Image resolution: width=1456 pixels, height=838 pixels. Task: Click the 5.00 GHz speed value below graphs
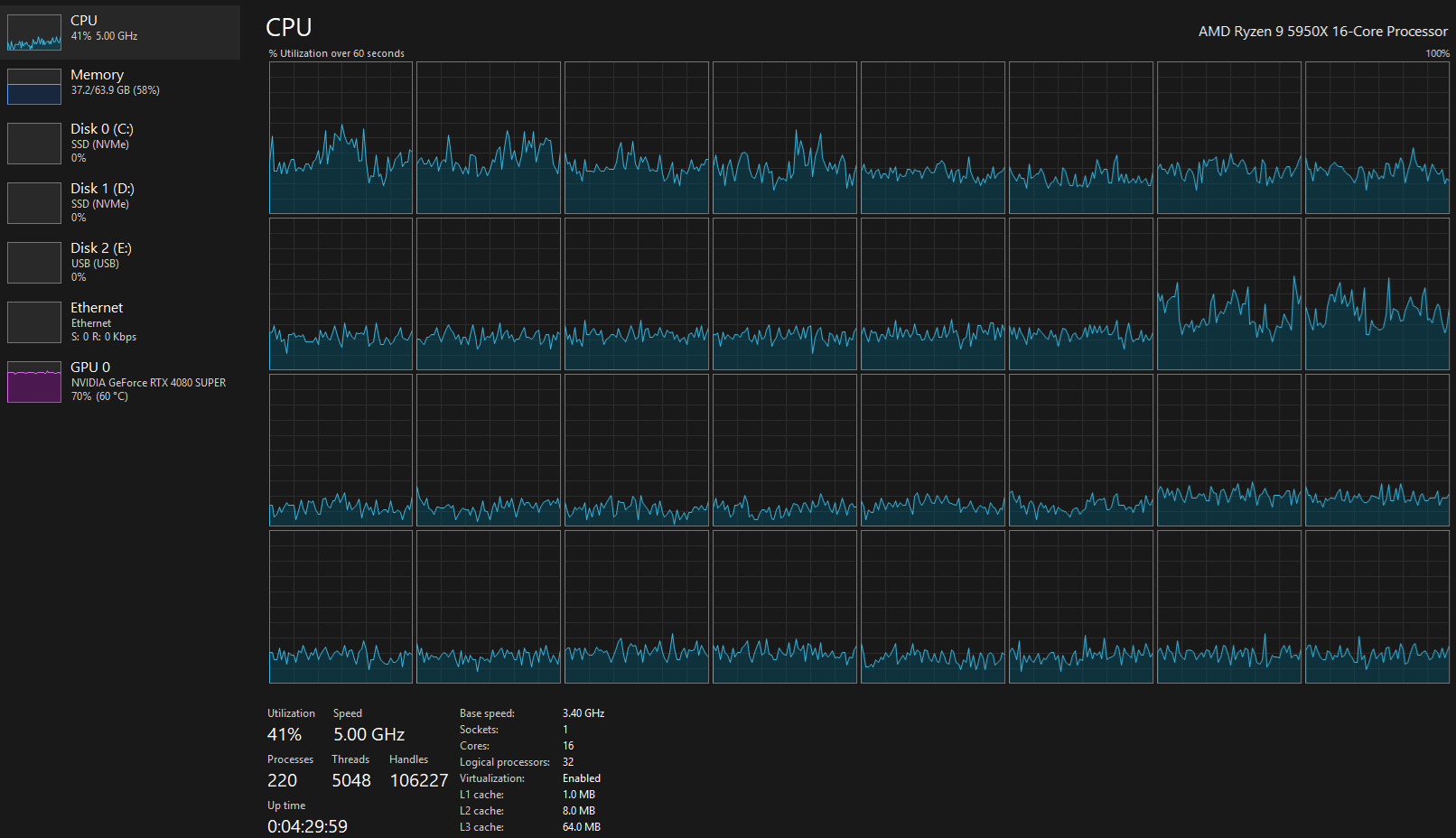pyautogui.click(x=369, y=734)
